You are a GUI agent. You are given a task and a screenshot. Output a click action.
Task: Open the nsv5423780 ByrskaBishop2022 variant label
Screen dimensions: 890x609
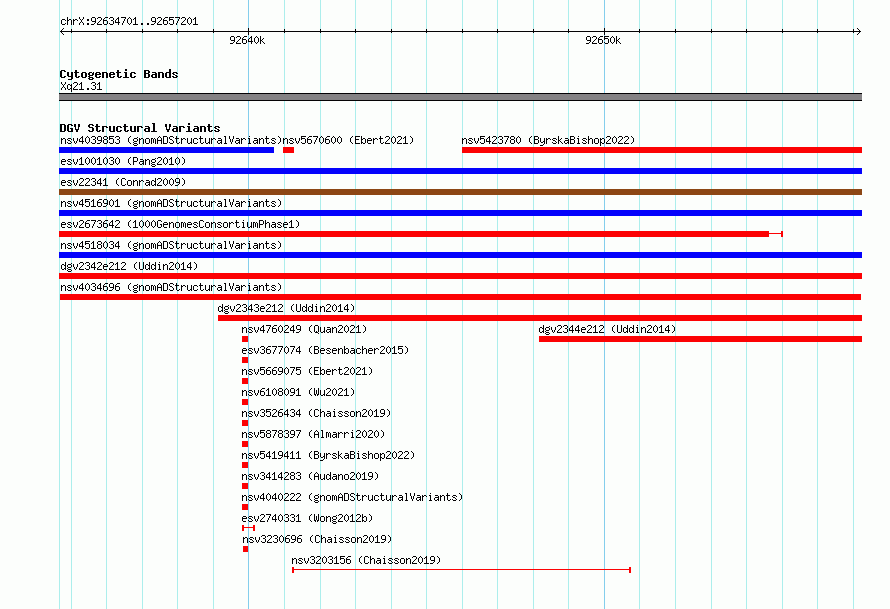(548, 140)
